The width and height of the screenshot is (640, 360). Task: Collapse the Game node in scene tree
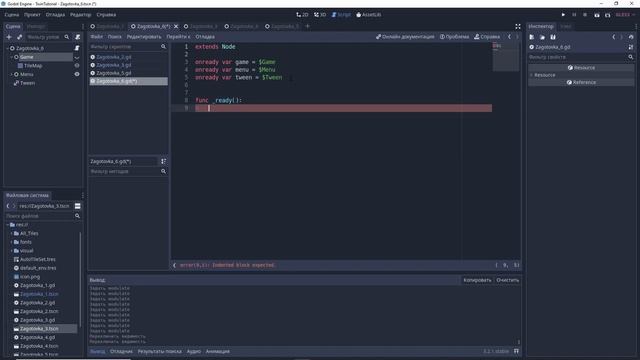11,57
